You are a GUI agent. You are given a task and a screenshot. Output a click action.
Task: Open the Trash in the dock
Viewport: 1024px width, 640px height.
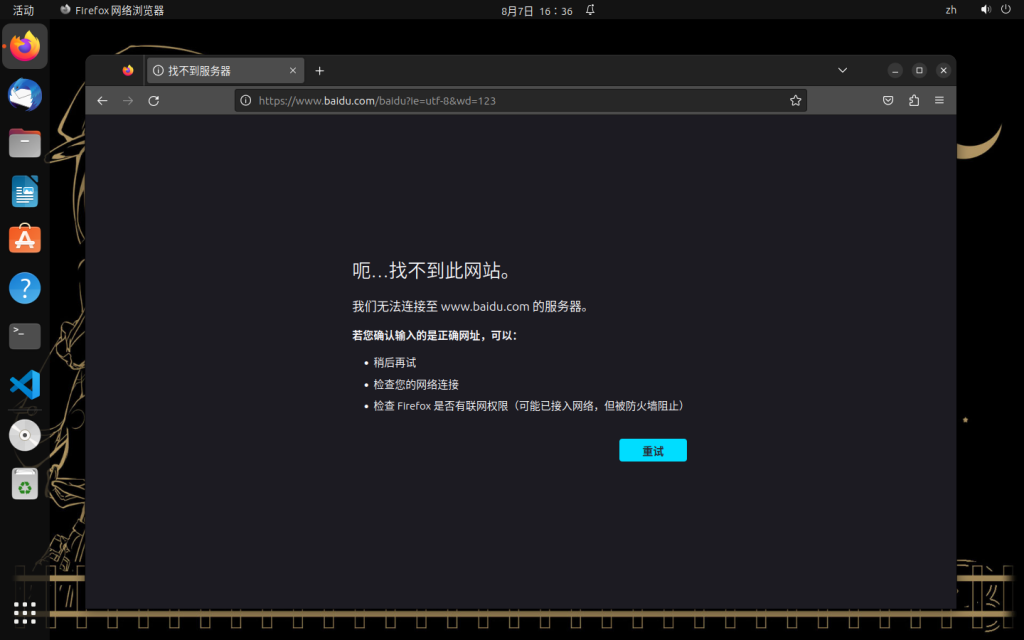[25, 484]
